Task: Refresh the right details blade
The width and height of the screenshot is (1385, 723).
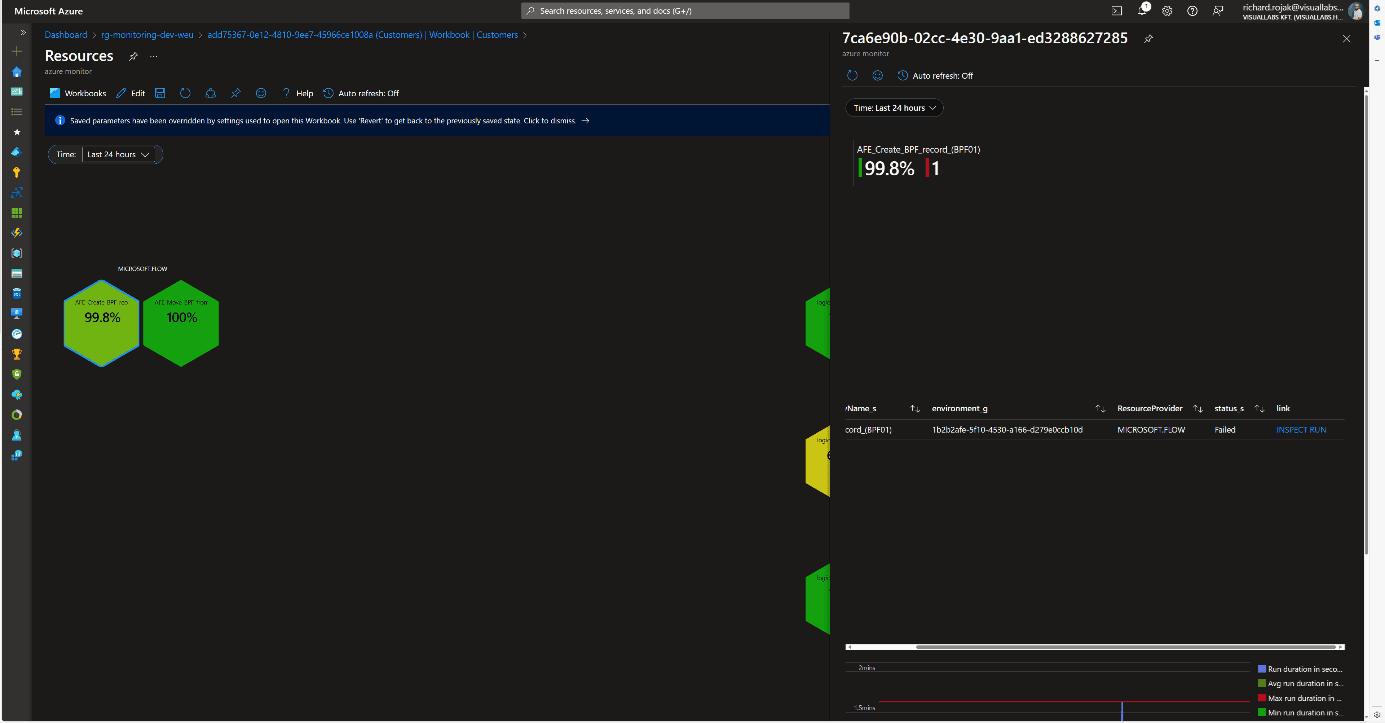Action: (x=852, y=76)
